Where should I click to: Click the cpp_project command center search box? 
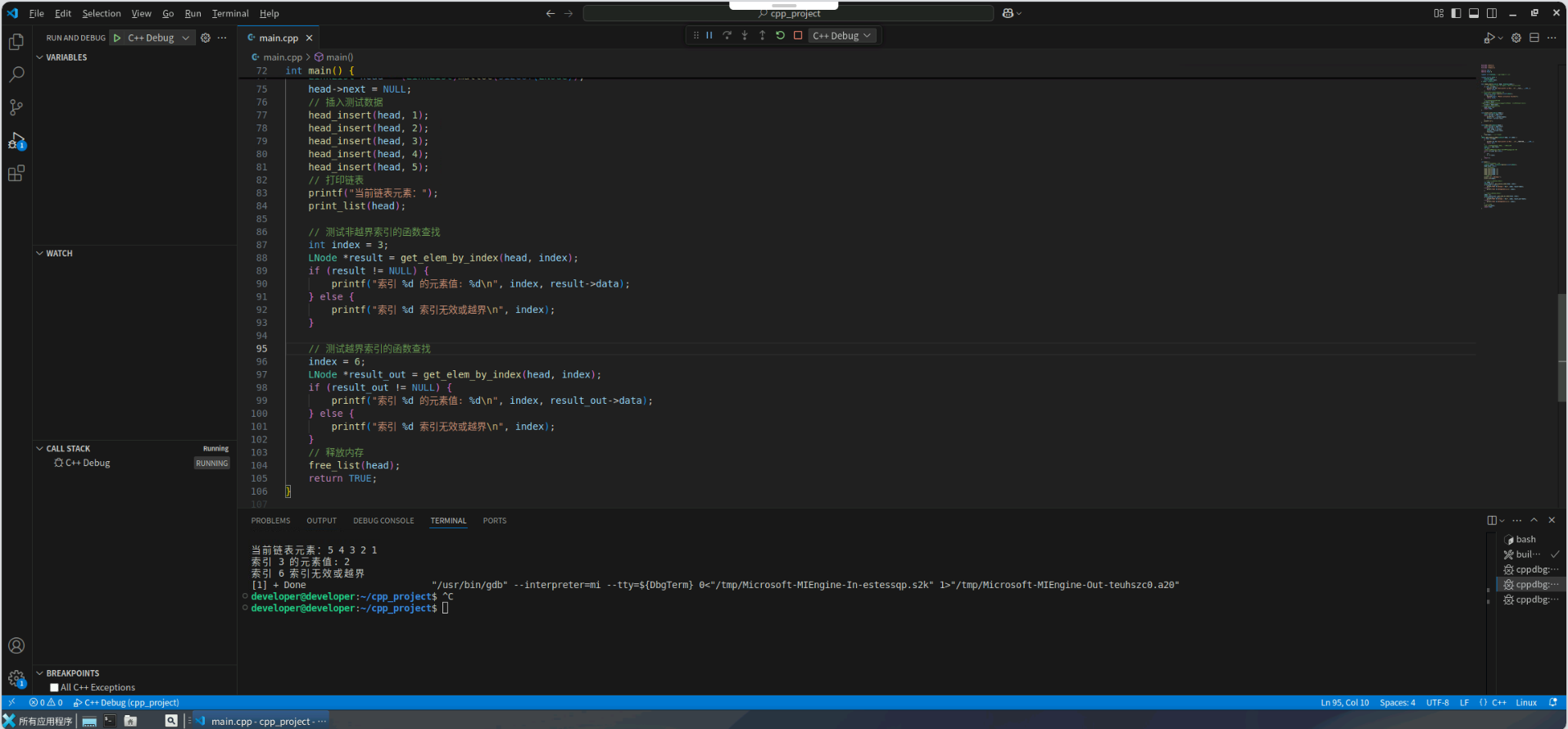(788, 13)
